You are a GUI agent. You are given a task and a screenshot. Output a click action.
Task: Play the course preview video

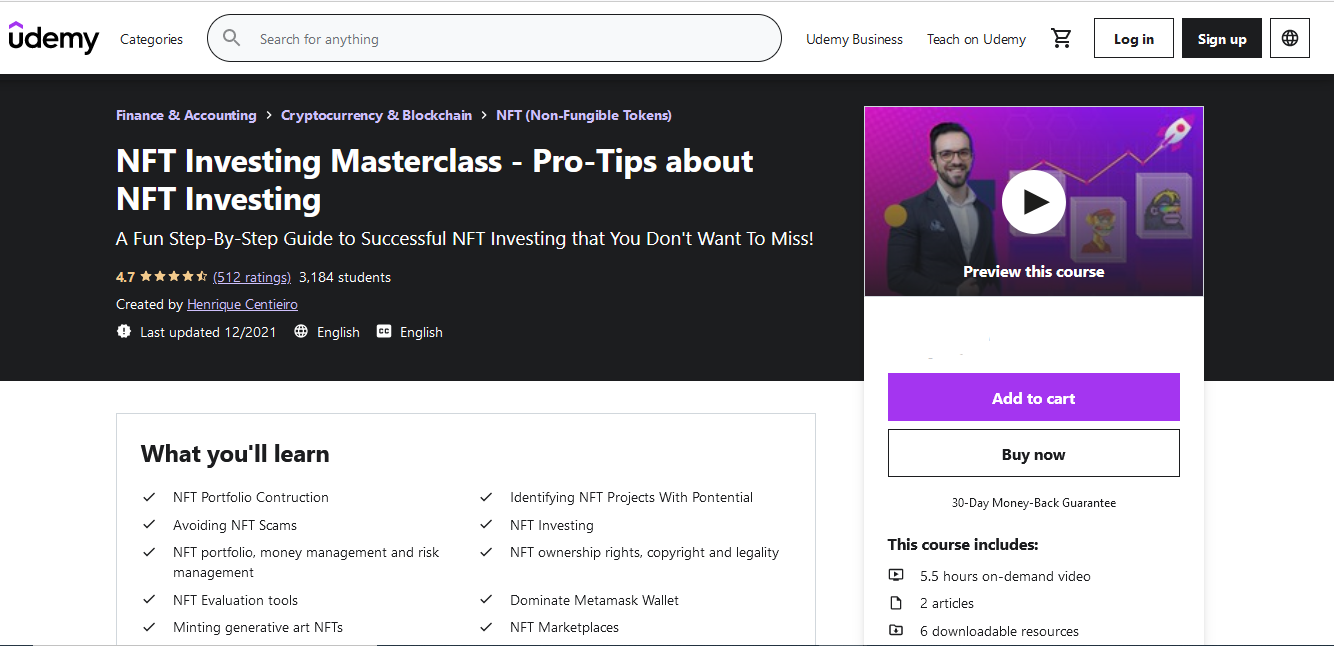coord(1033,202)
